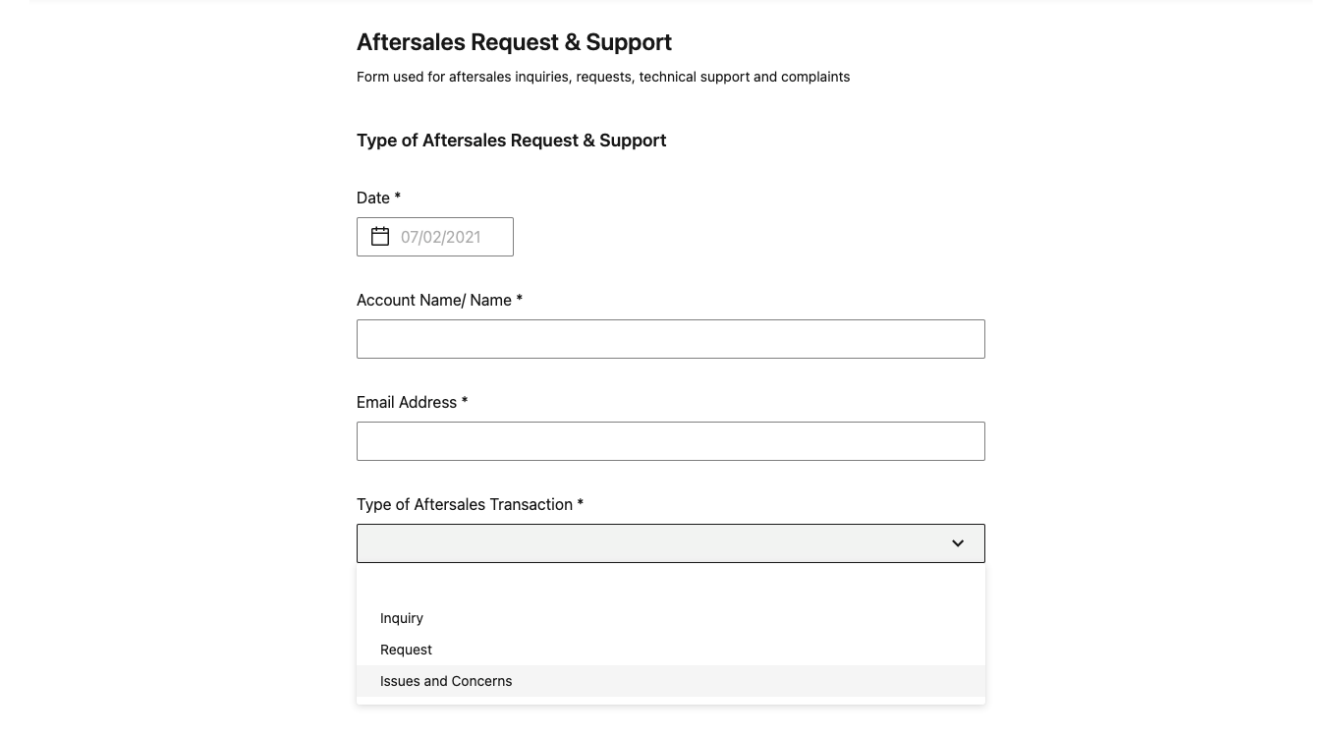Select the blank first dropdown option
1339x737 pixels.
[x=671, y=587]
